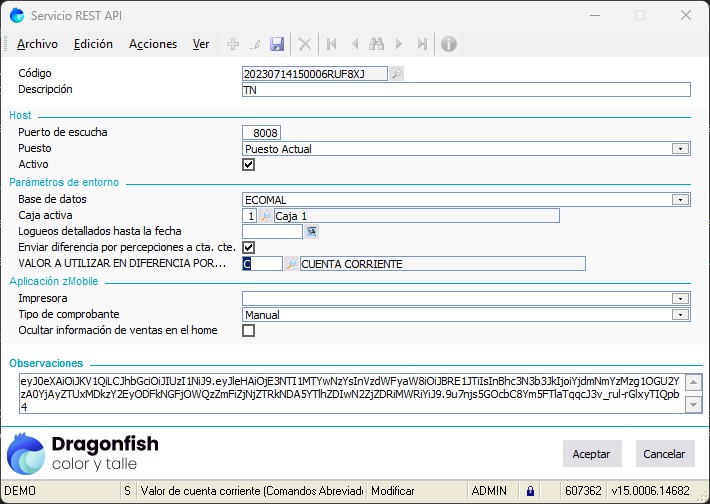The image size is (710, 504).
Task: Expand Tipo de comprobante dropdown
Action: (680, 315)
